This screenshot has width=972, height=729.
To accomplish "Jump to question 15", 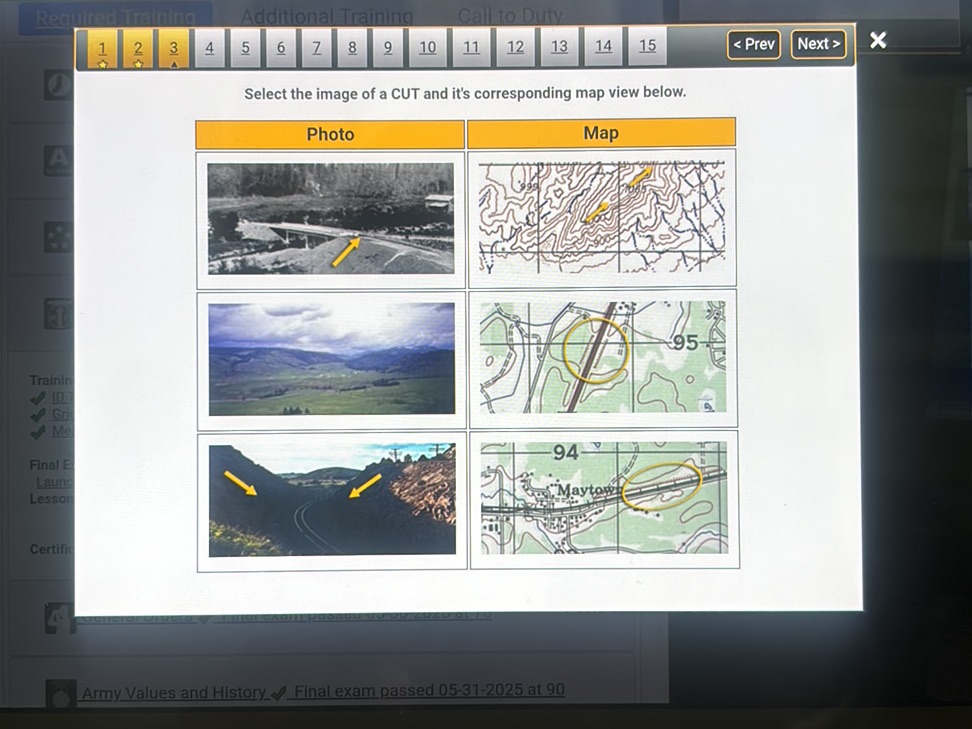I will [647, 45].
